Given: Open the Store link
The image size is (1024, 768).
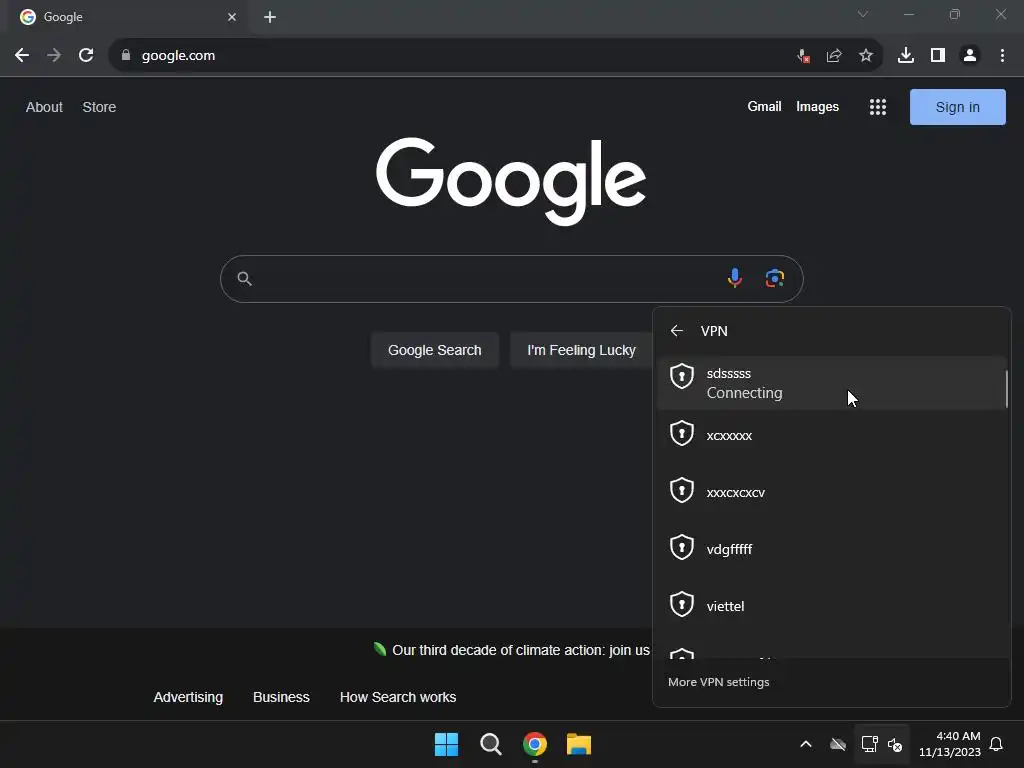Looking at the screenshot, I should pyautogui.click(x=99, y=107).
